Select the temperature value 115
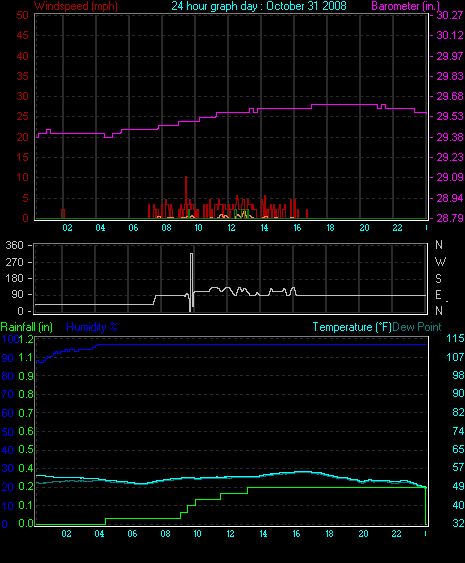Screen dimensions: 465x563 pos(455,339)
